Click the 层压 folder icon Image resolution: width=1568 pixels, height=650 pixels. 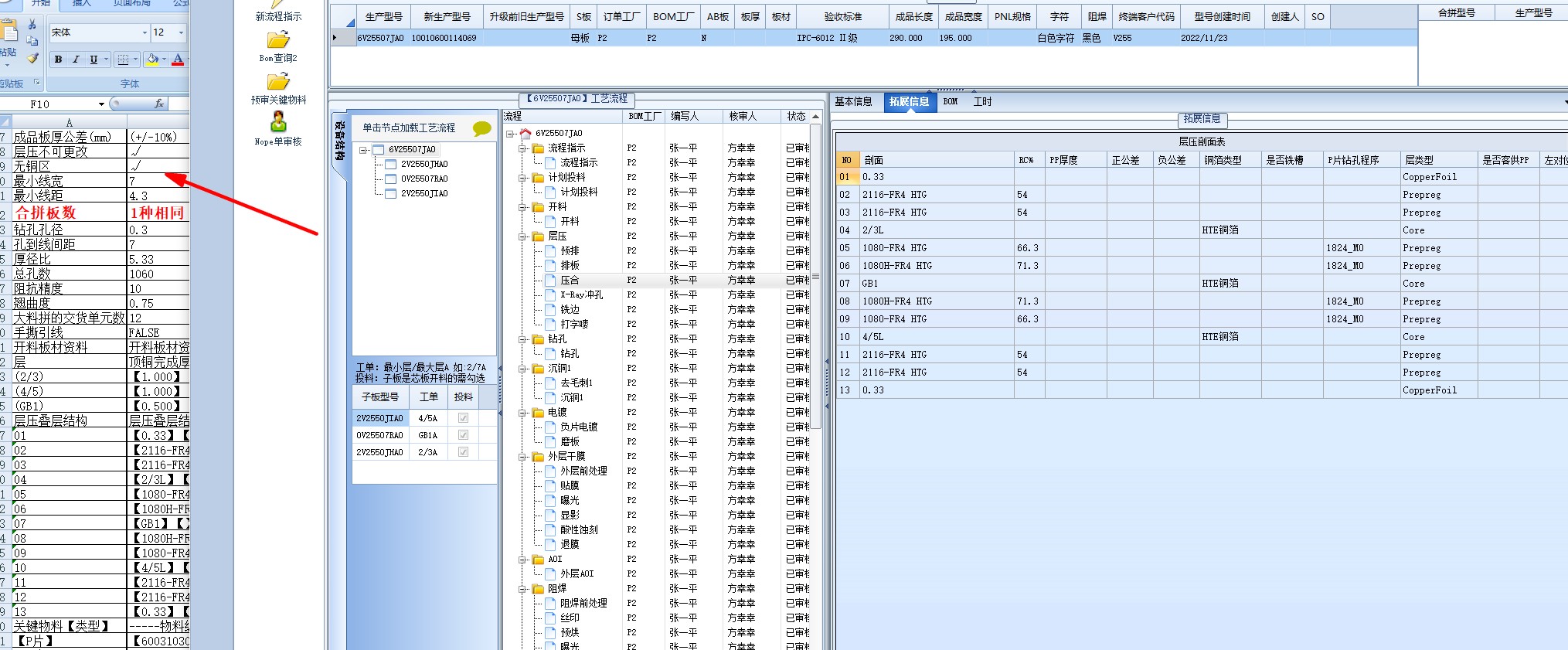pyautogui.click(x=539, y=237)
